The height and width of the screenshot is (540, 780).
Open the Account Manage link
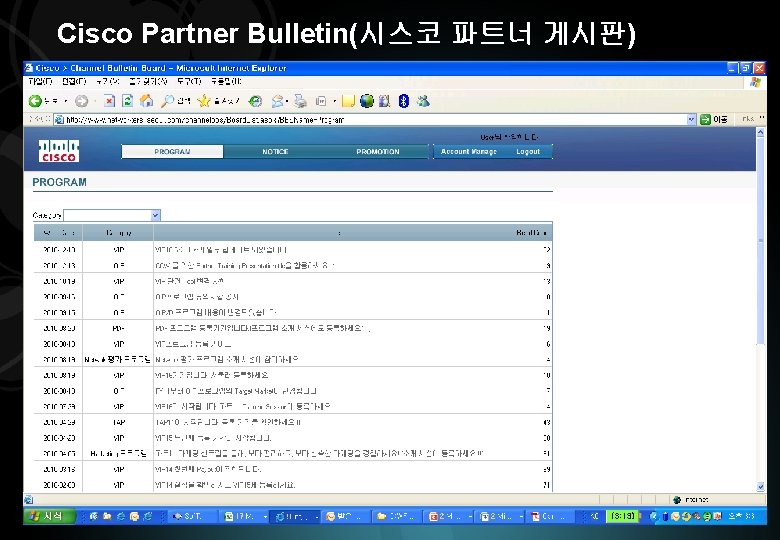(469, 152)
